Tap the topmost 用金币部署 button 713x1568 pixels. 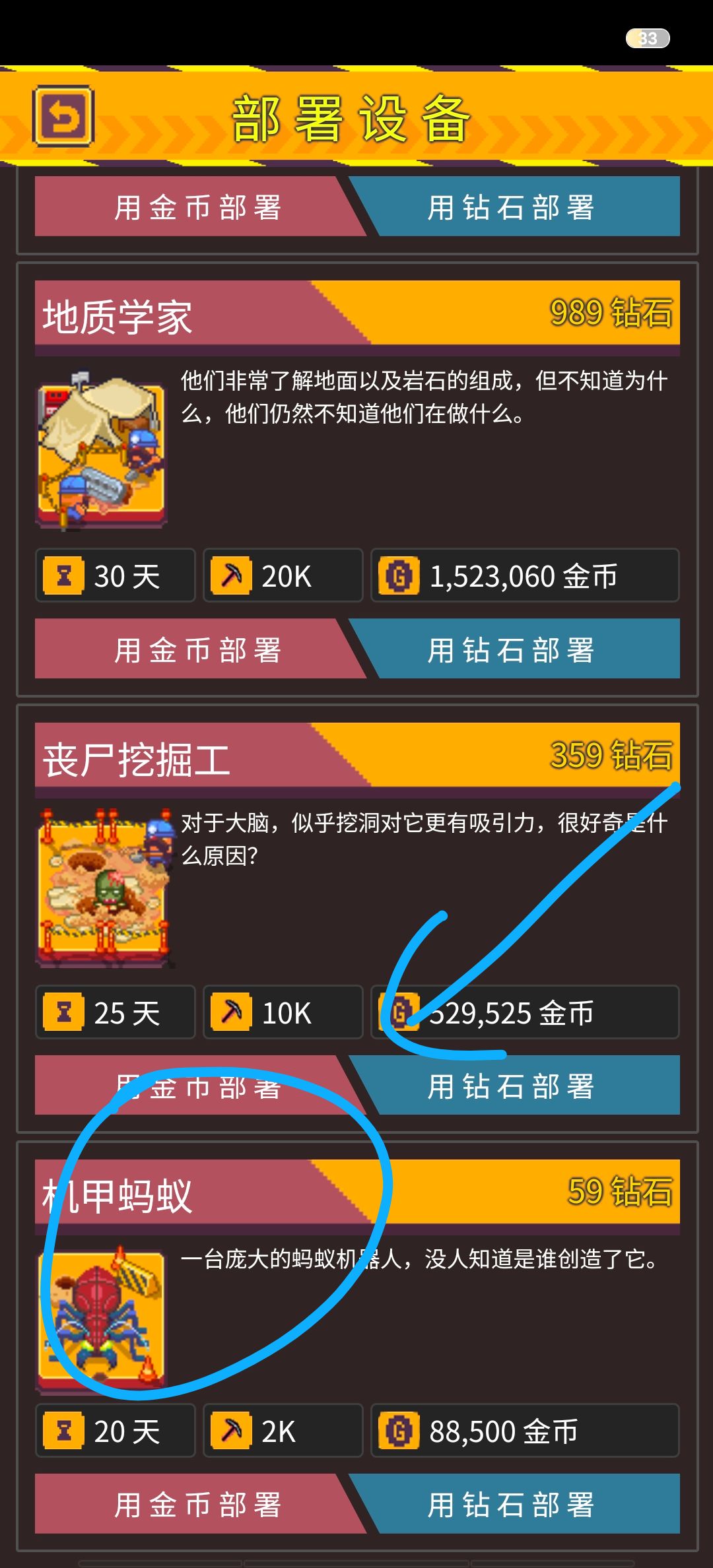point(197,206)
